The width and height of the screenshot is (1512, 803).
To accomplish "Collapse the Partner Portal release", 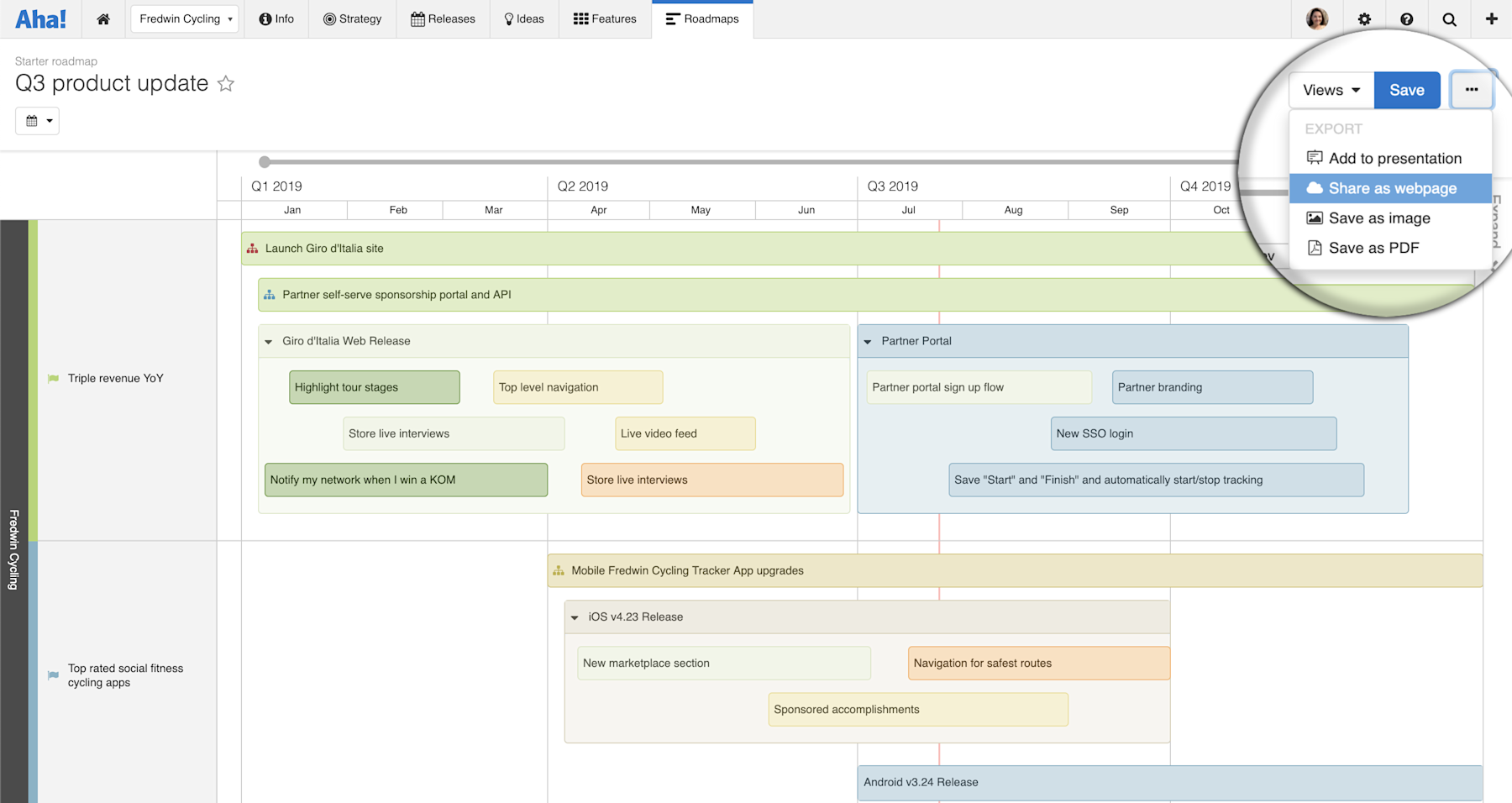I will [868, 341].
